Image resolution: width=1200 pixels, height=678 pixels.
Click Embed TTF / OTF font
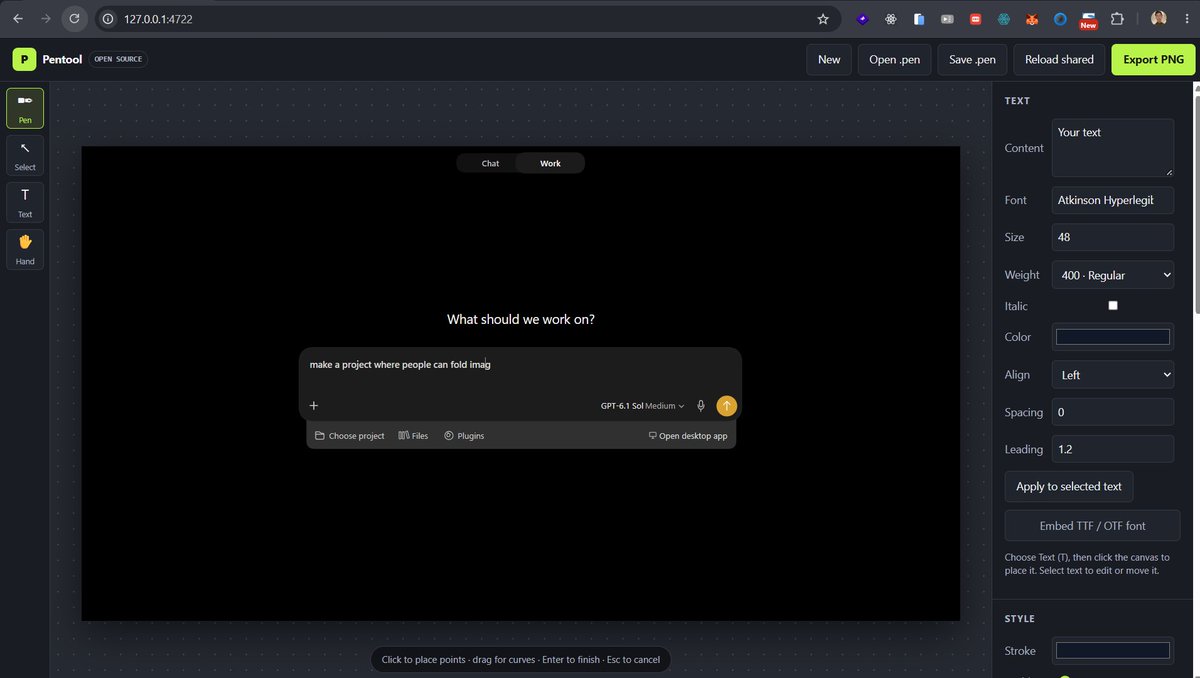1092,525
